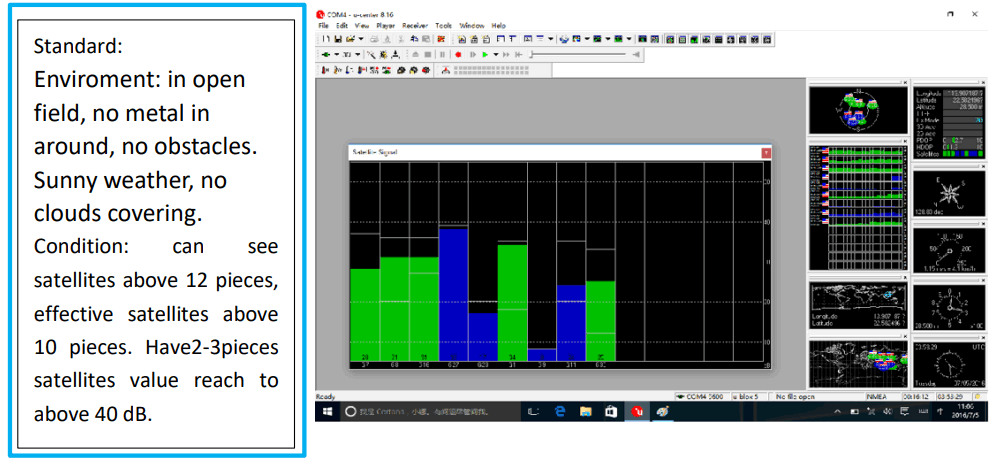Click the Open folder icon in toolbar
994x464 pixels.
[x=350, y=39]
